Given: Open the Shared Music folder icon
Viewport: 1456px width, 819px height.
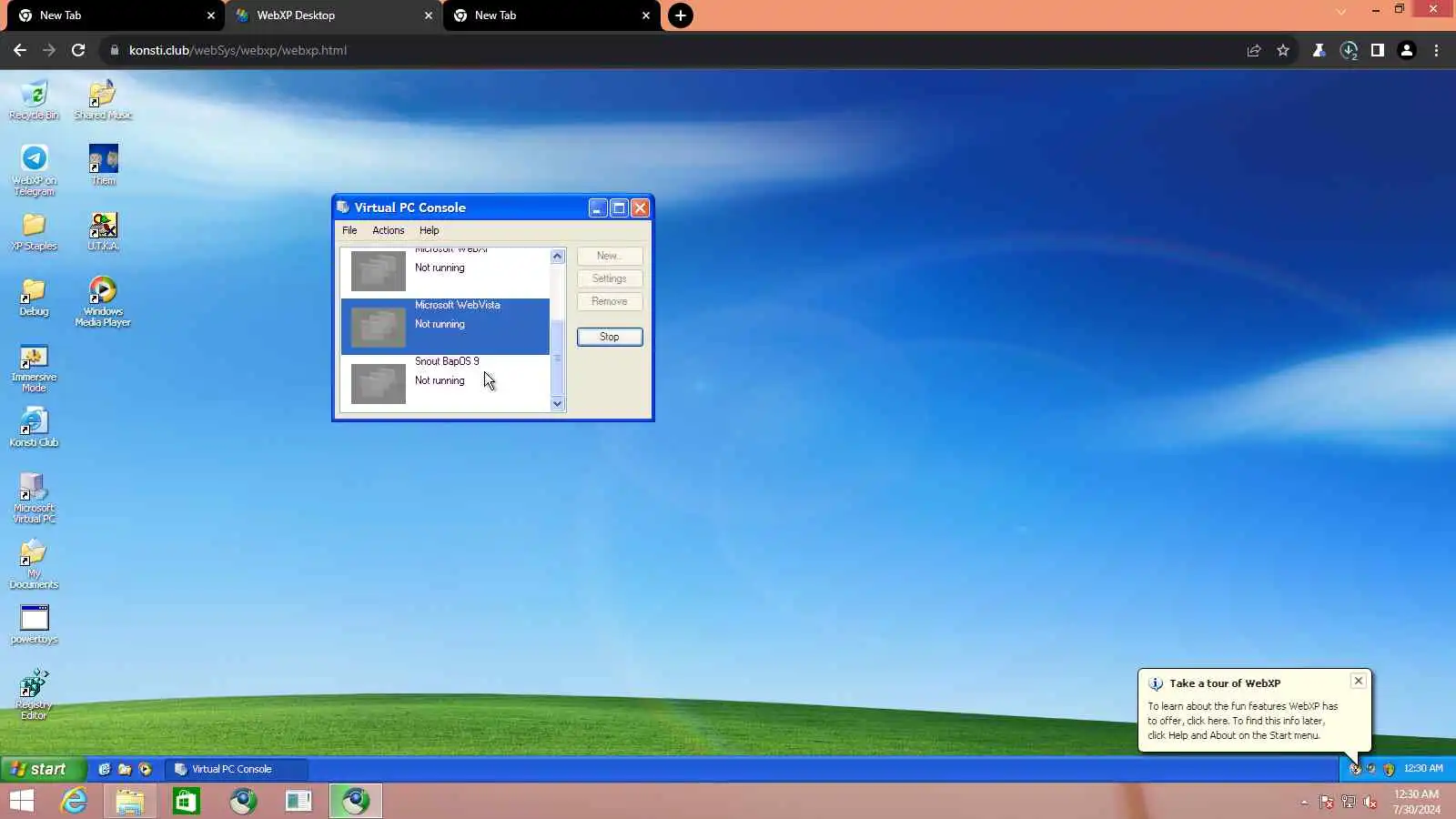Looking at the screenshot, I should 103,100.
